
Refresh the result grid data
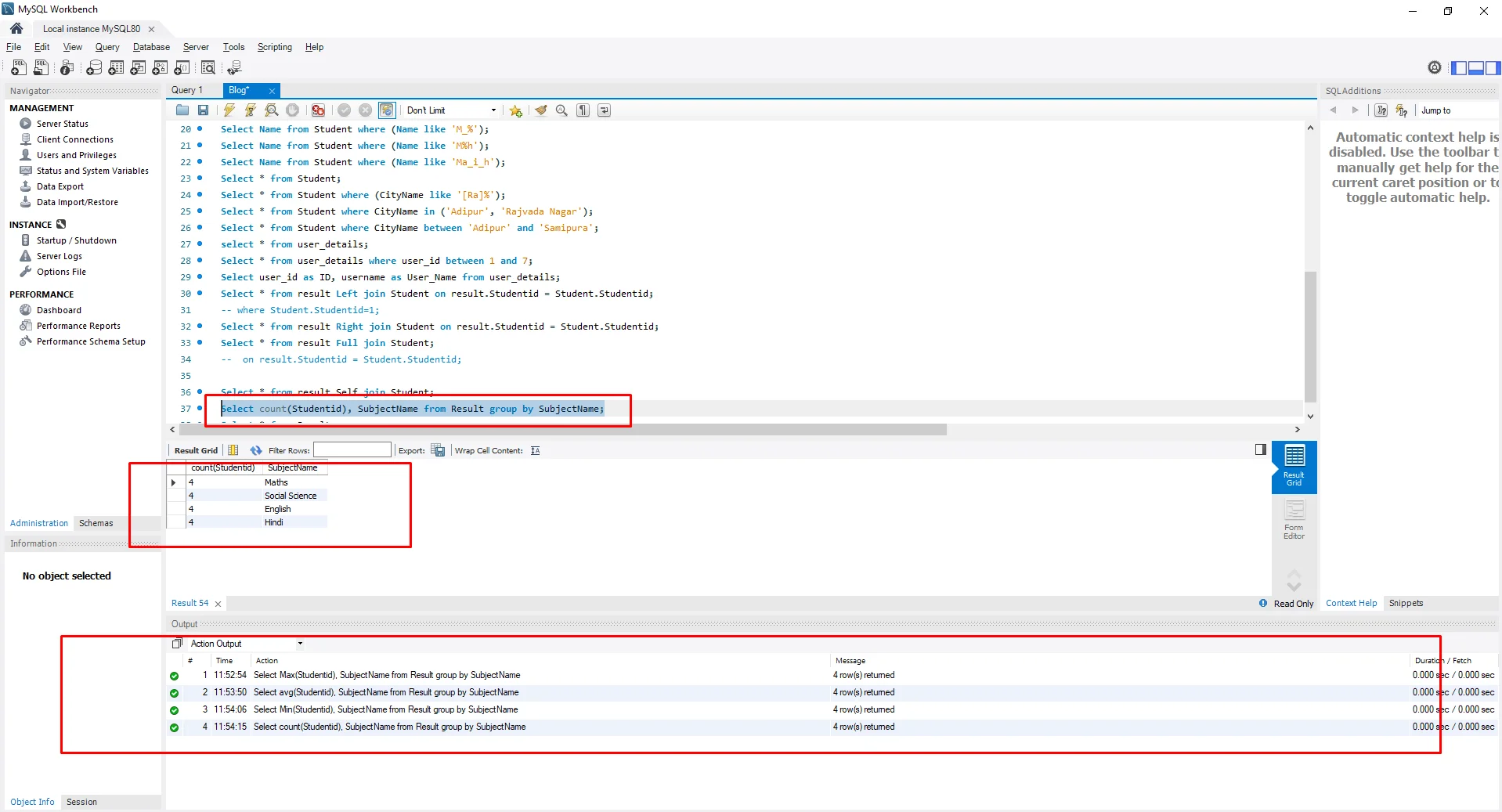coord(255,450)
